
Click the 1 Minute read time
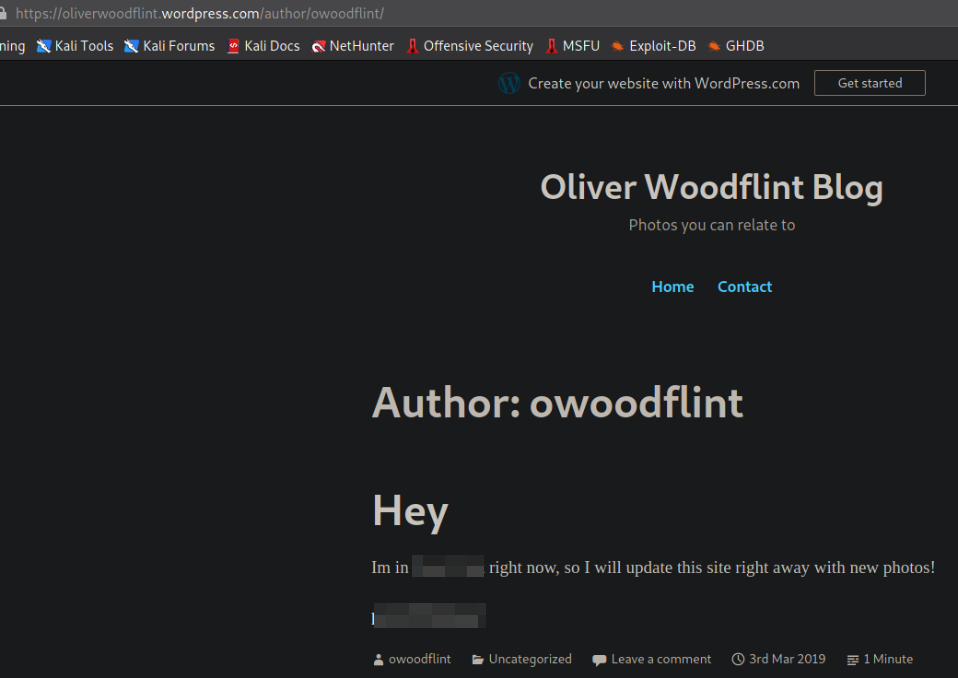(x=888, y=659)
